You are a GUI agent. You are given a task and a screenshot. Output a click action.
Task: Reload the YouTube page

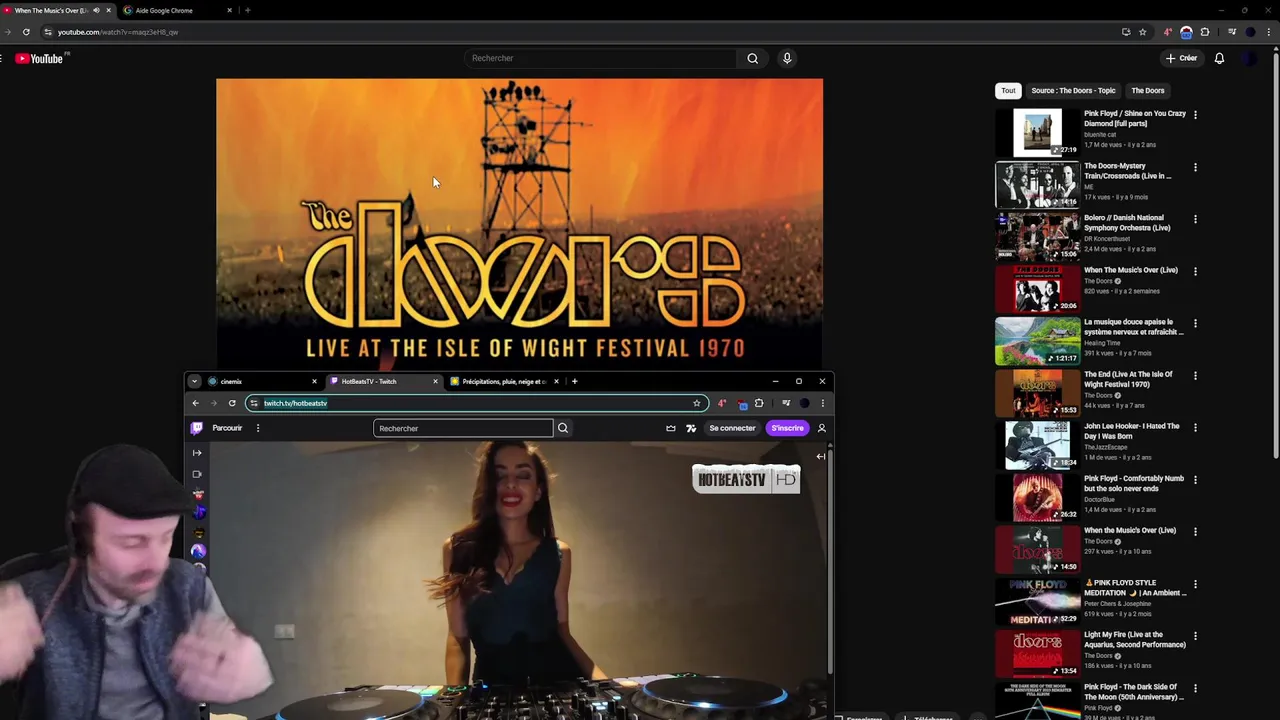pyautogui.click(x=26, y=32)
